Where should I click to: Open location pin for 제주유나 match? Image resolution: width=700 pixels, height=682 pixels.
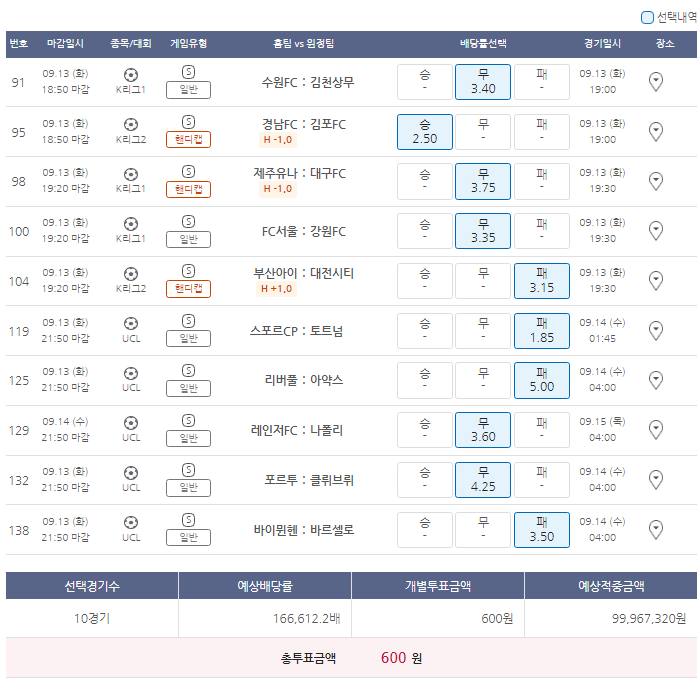coord(656,181)
